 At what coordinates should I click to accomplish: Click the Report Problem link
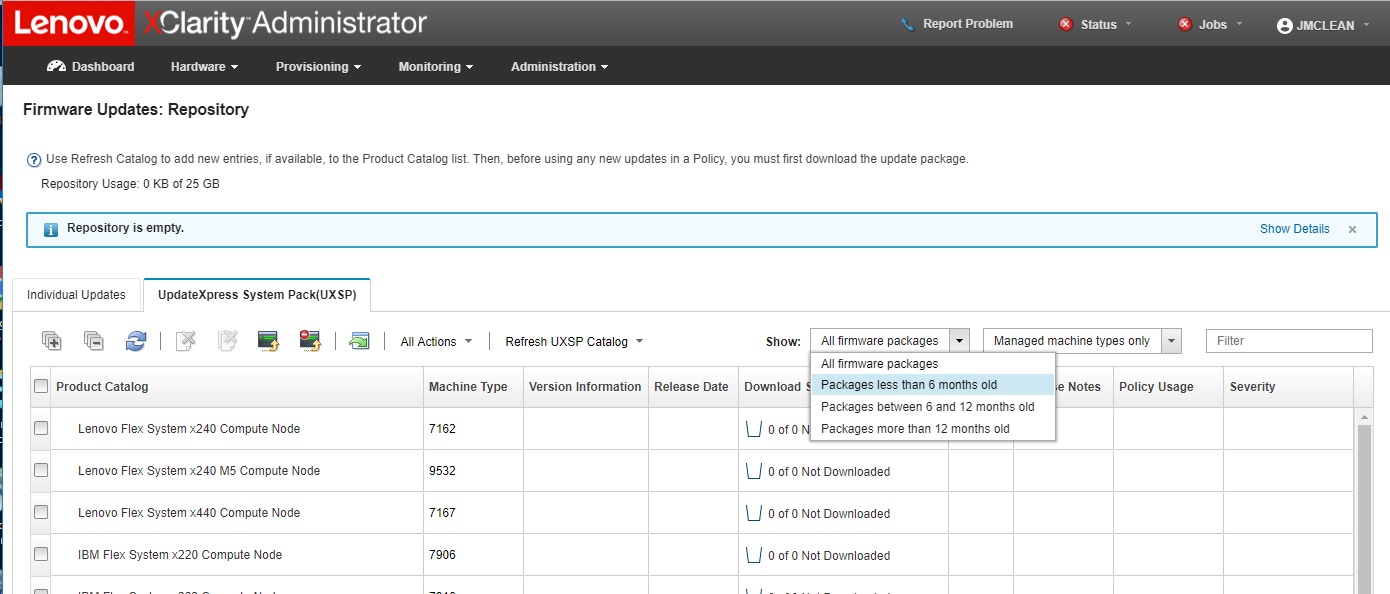pyautogui.click(x=967, y=24)
